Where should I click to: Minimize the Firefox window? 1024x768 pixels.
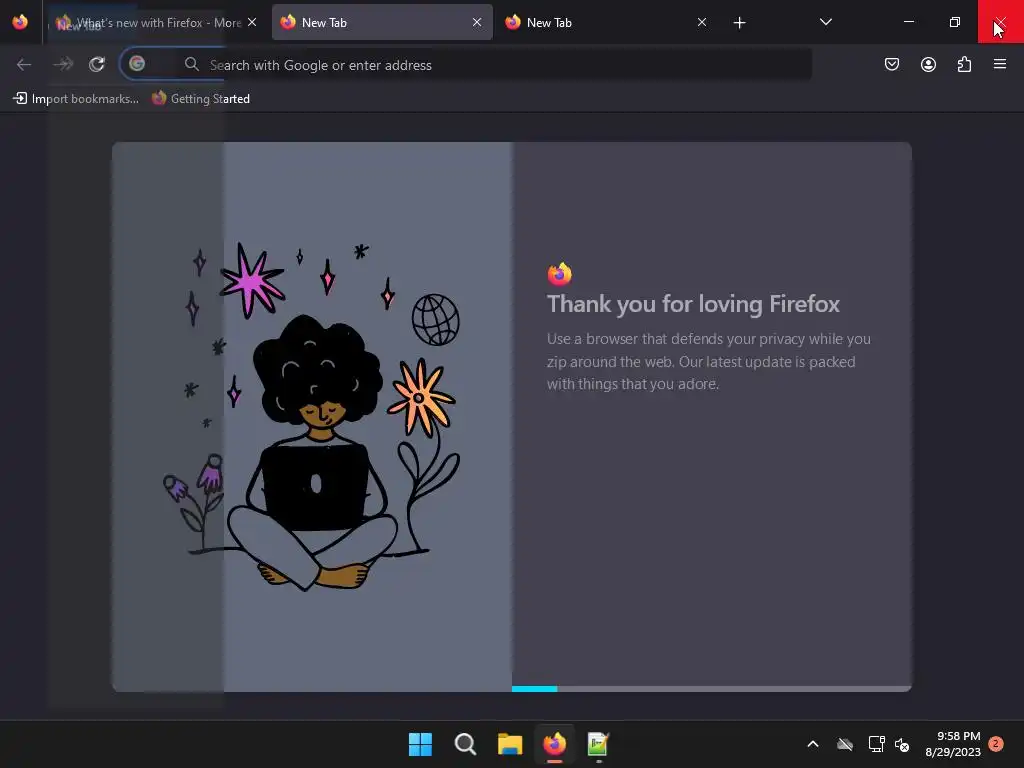click(908, 22)
